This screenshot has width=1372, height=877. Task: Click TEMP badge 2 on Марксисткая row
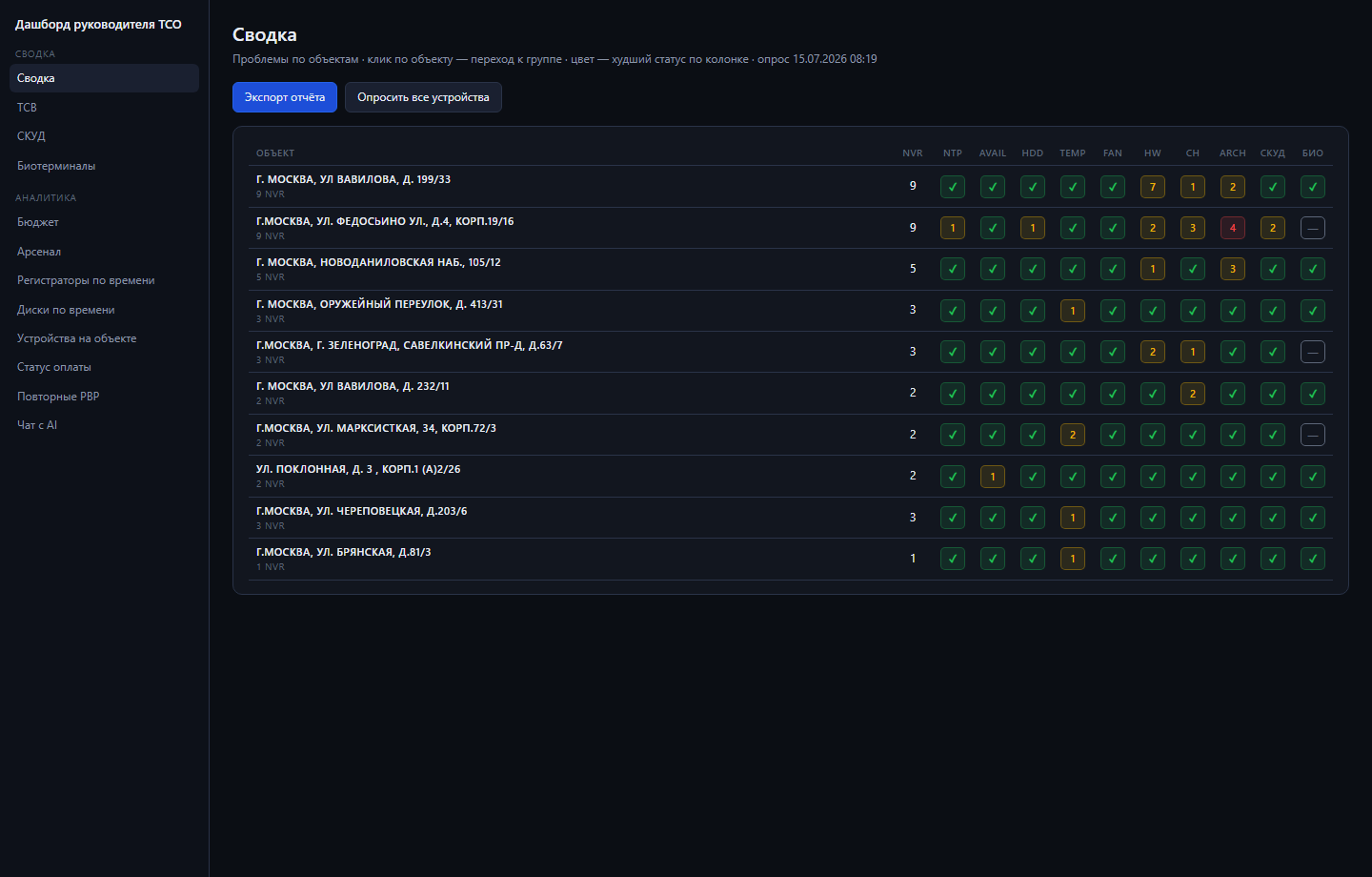[1072, 435]
